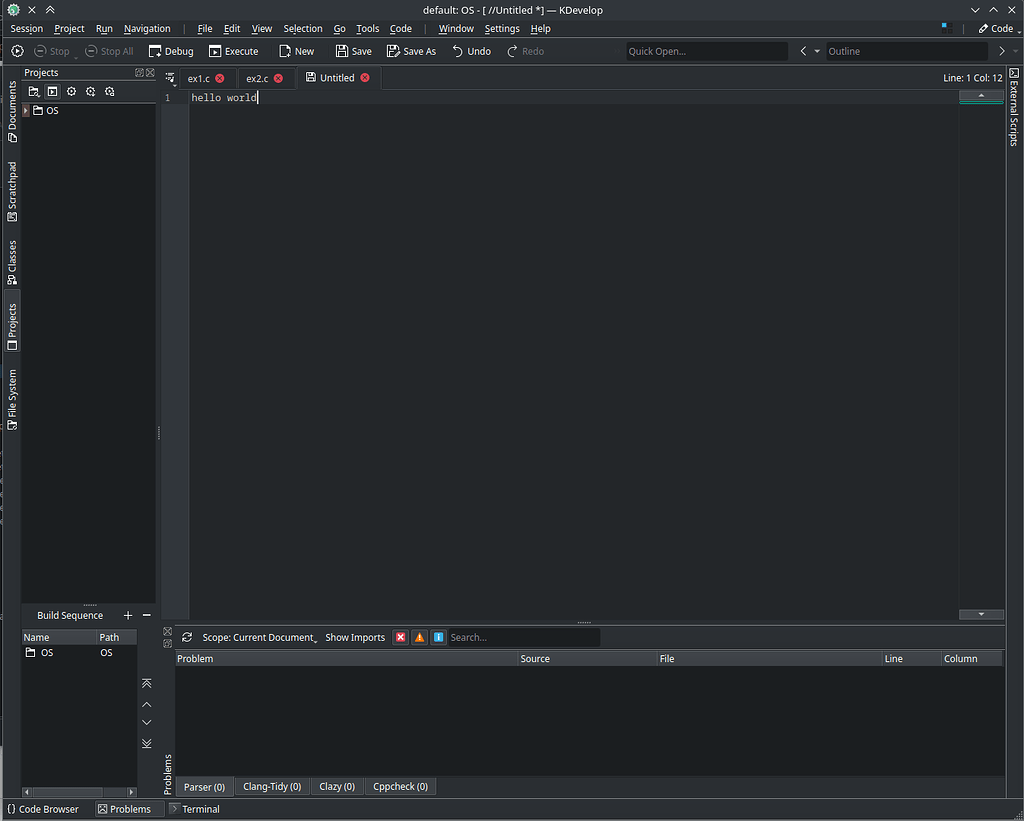
Task: Add a build sequence with the plus button
Action: (127, 615)
